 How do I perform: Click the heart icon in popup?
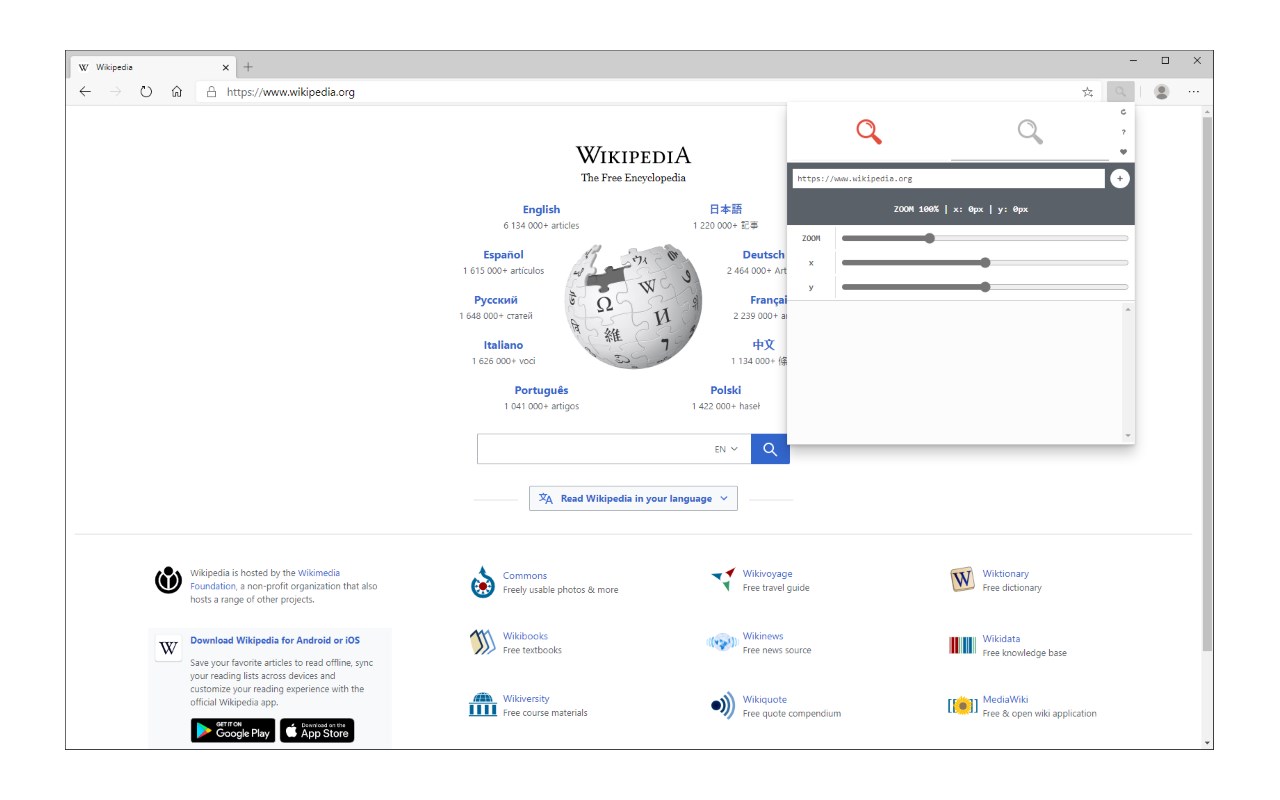[x=1123, y=152]
